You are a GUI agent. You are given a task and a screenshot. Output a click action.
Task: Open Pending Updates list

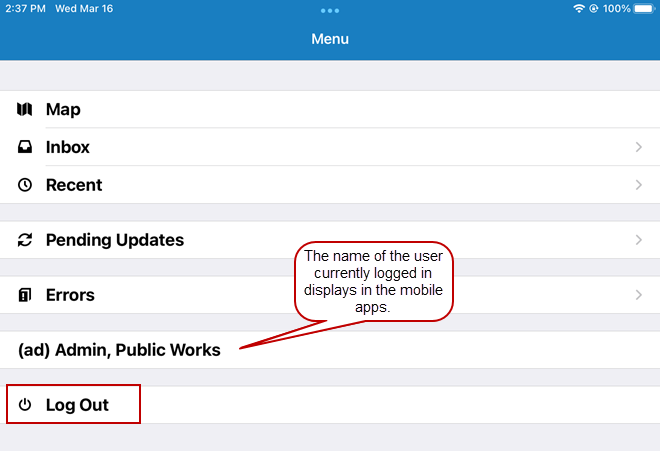click(x=114, y=240)
